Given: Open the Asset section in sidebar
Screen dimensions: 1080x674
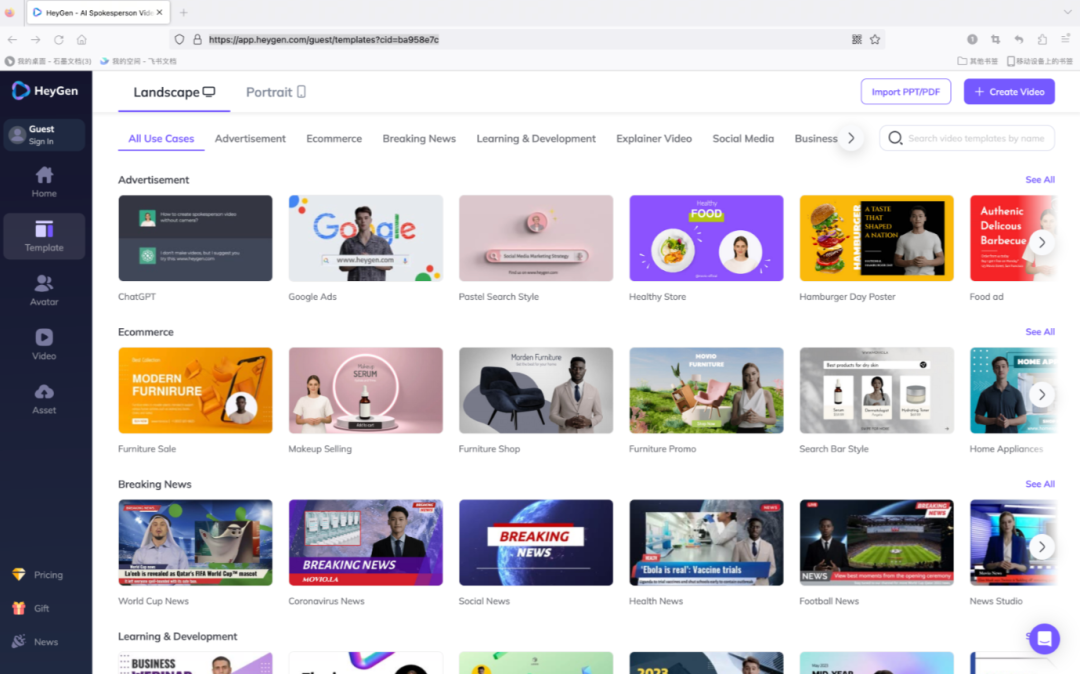Looking at the screenshot, I should (44, 399).
